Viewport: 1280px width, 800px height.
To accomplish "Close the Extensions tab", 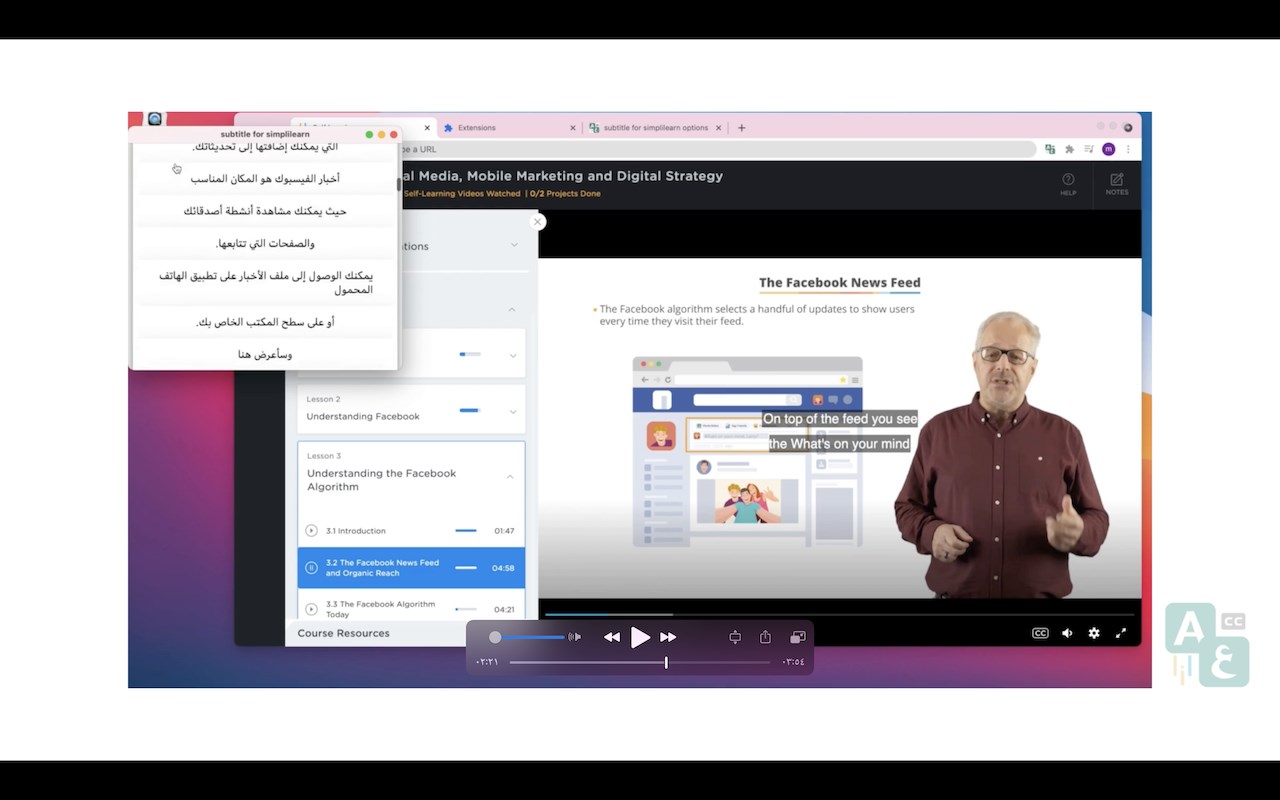I will click(573, 128).
